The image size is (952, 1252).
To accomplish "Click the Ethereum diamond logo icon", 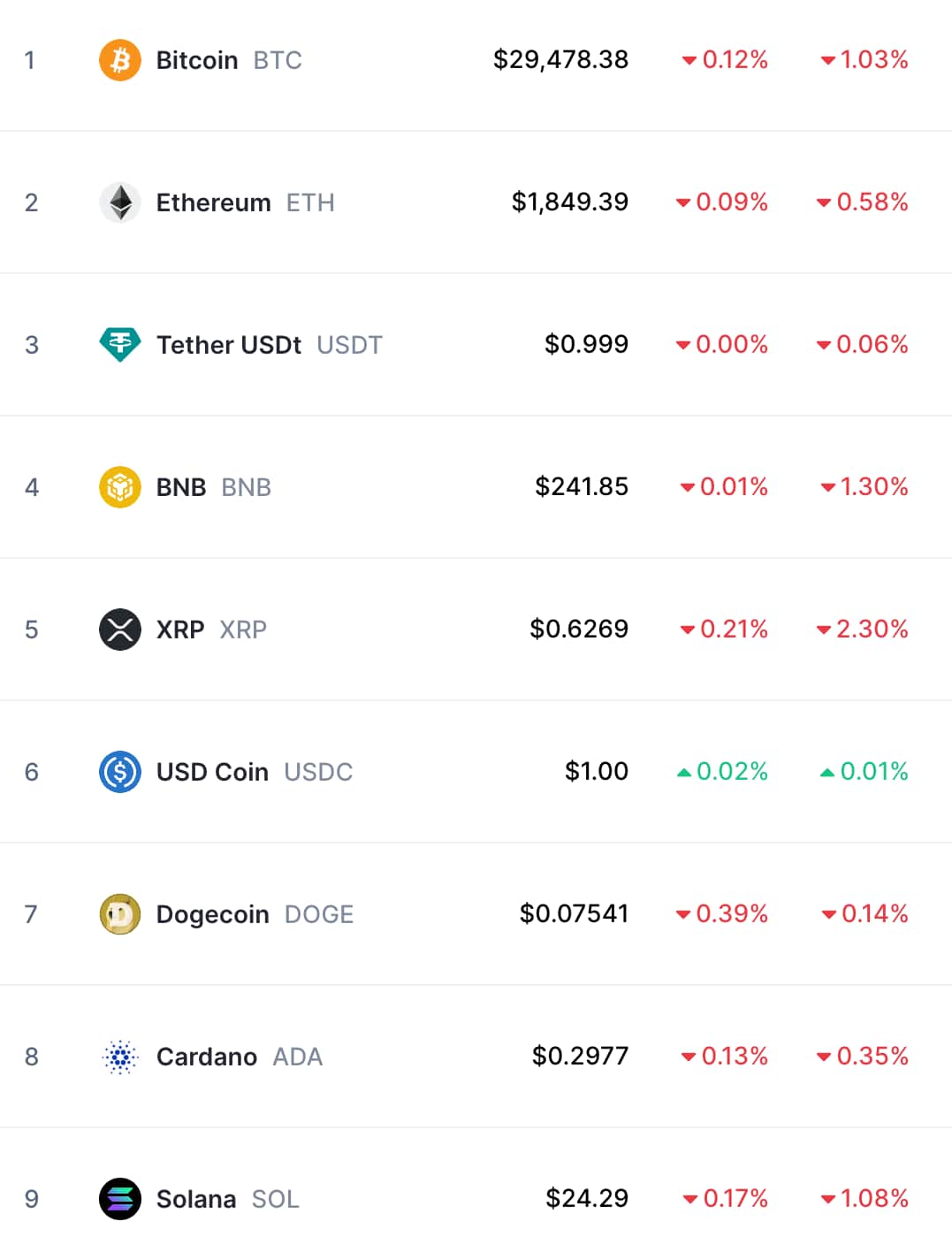I will click(120, 202).
